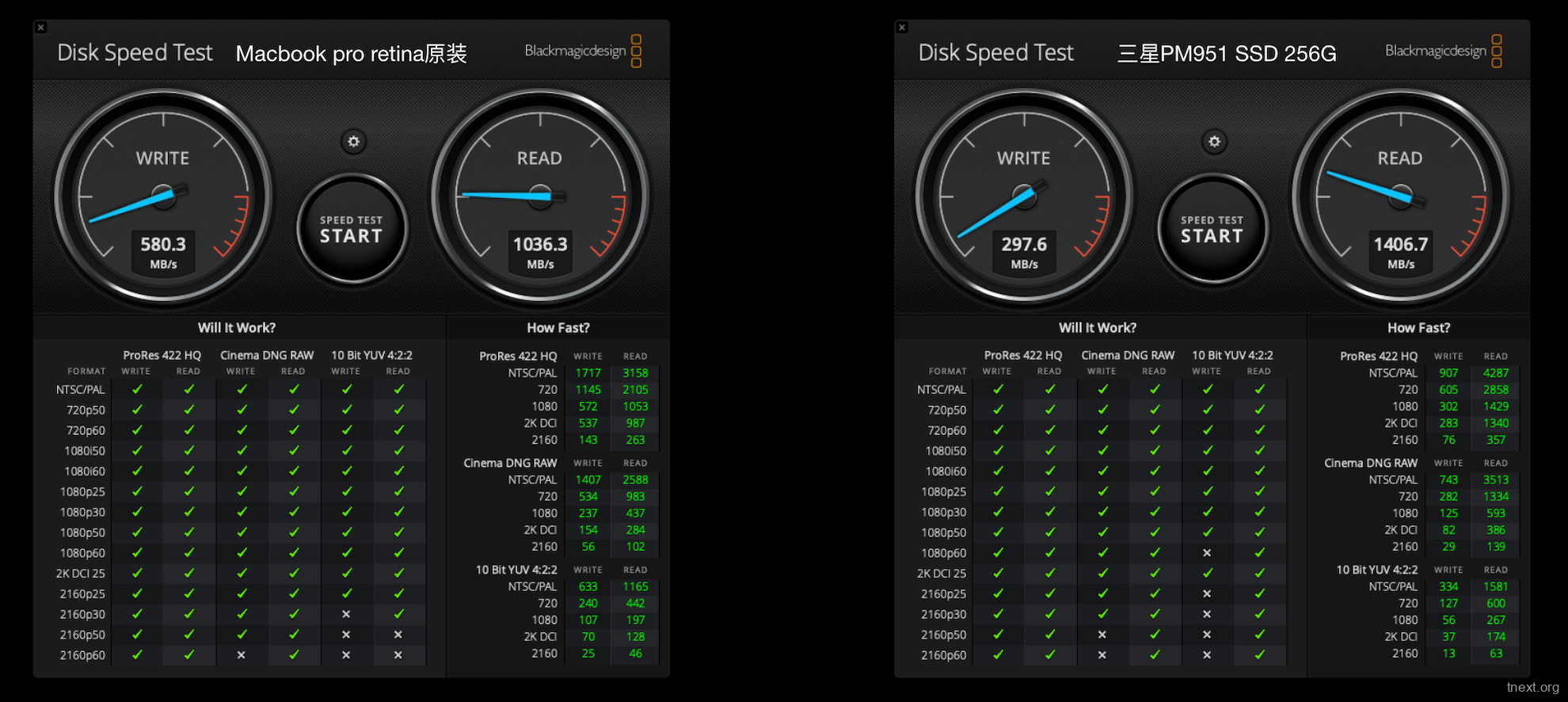Select 'How Fast?' header in Macbook pro window
This screenshot has height=702, width=1568.
(558, 328)
